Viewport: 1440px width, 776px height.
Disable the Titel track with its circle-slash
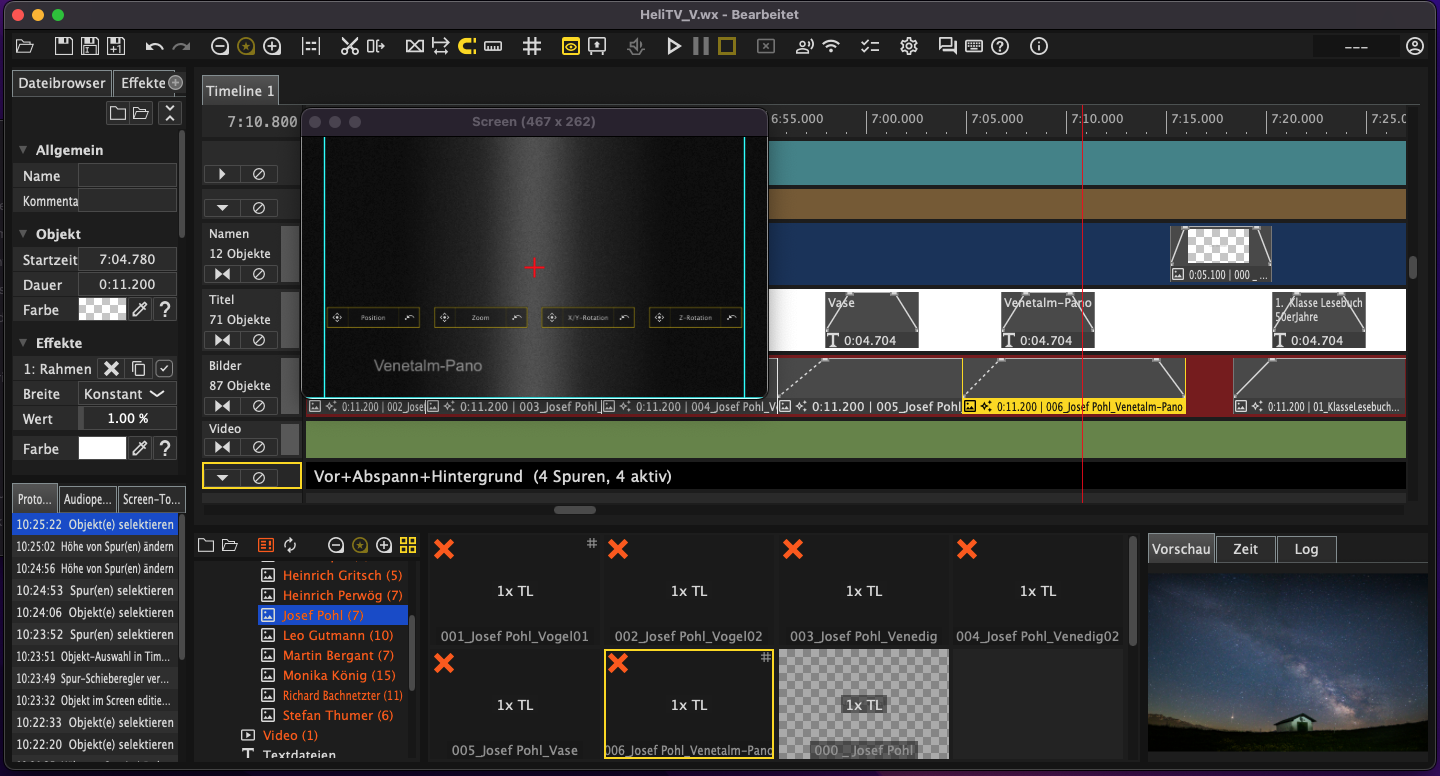(259, 340)
